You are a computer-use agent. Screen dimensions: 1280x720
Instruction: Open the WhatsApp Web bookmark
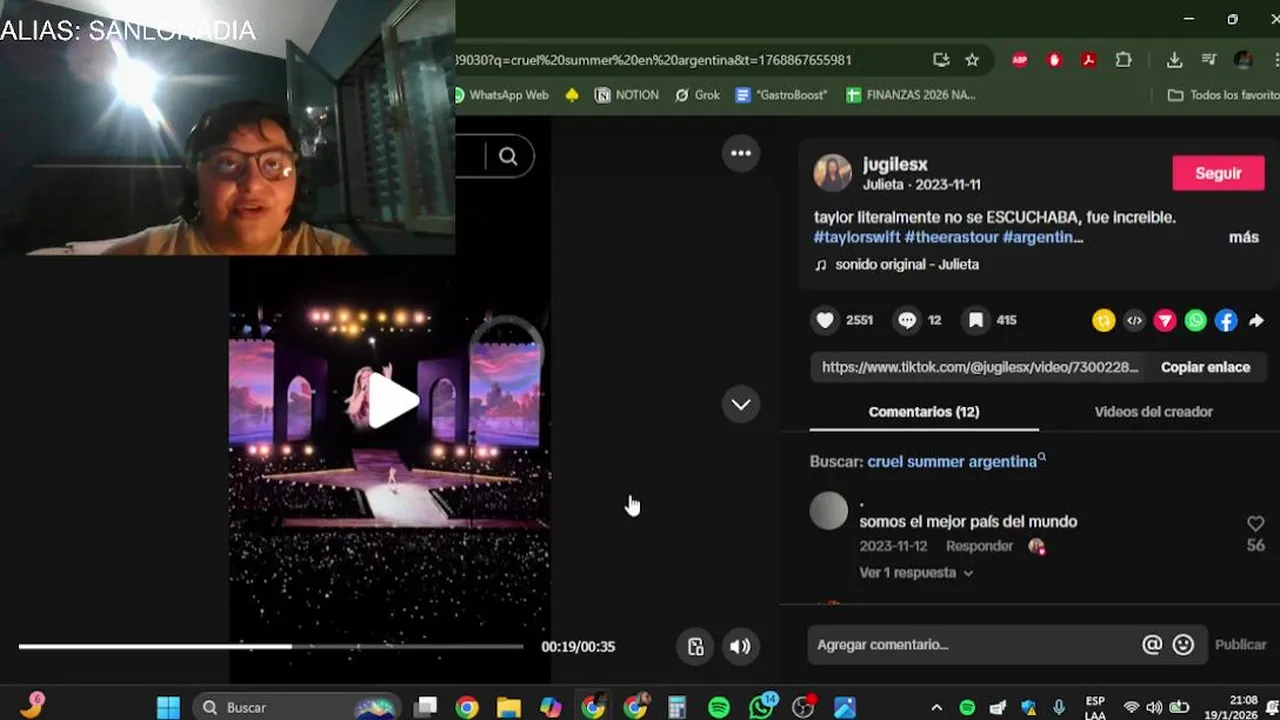(500, 95)
